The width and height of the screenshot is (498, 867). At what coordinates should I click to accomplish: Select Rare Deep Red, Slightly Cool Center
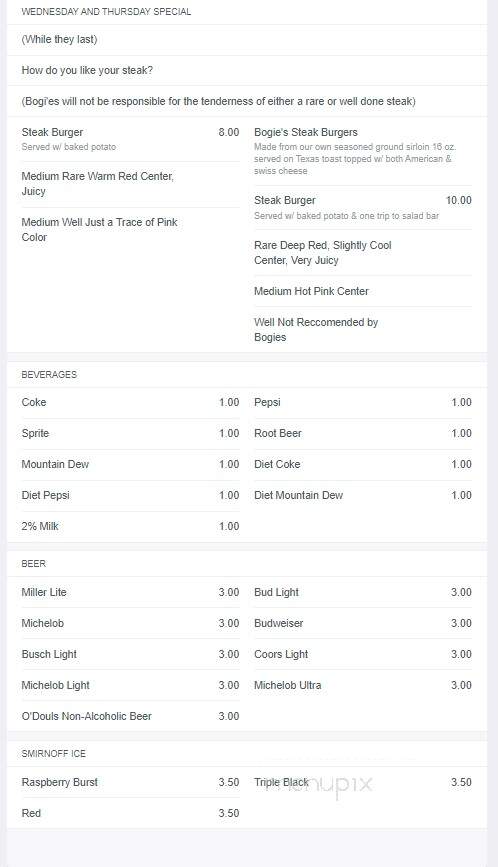click(x=323, y=253)
